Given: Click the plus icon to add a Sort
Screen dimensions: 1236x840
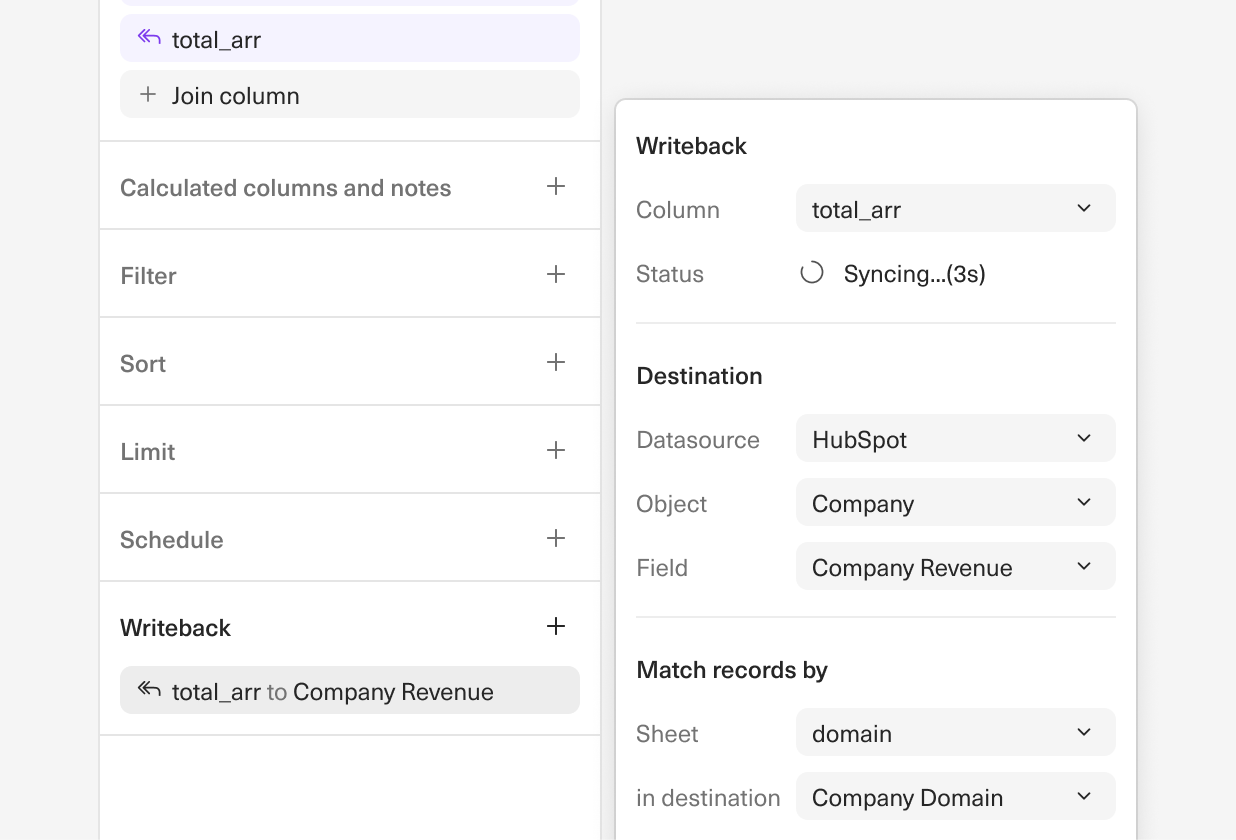Looking at the screenshot, I should (556, 361).
